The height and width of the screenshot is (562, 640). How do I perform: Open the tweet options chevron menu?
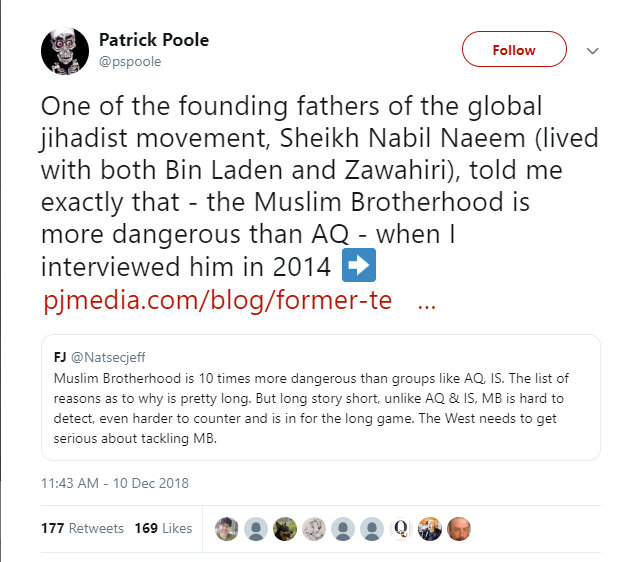592,50
